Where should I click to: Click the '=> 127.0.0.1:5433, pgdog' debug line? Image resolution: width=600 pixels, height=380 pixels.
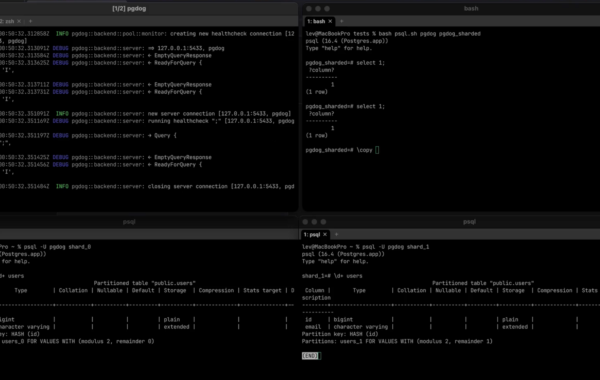(112, 48)
